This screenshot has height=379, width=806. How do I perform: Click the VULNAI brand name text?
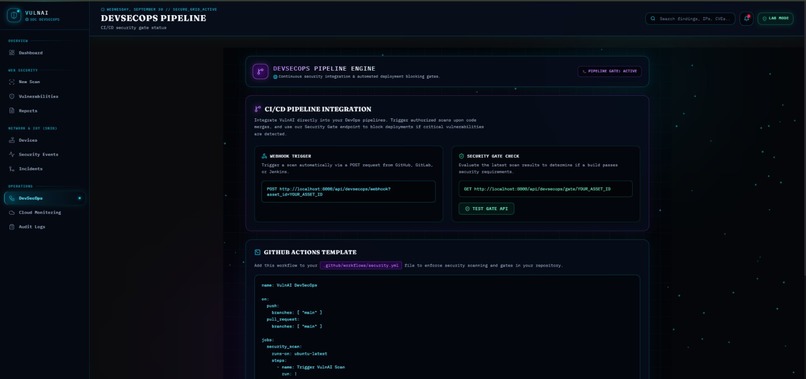click(36, 13)
